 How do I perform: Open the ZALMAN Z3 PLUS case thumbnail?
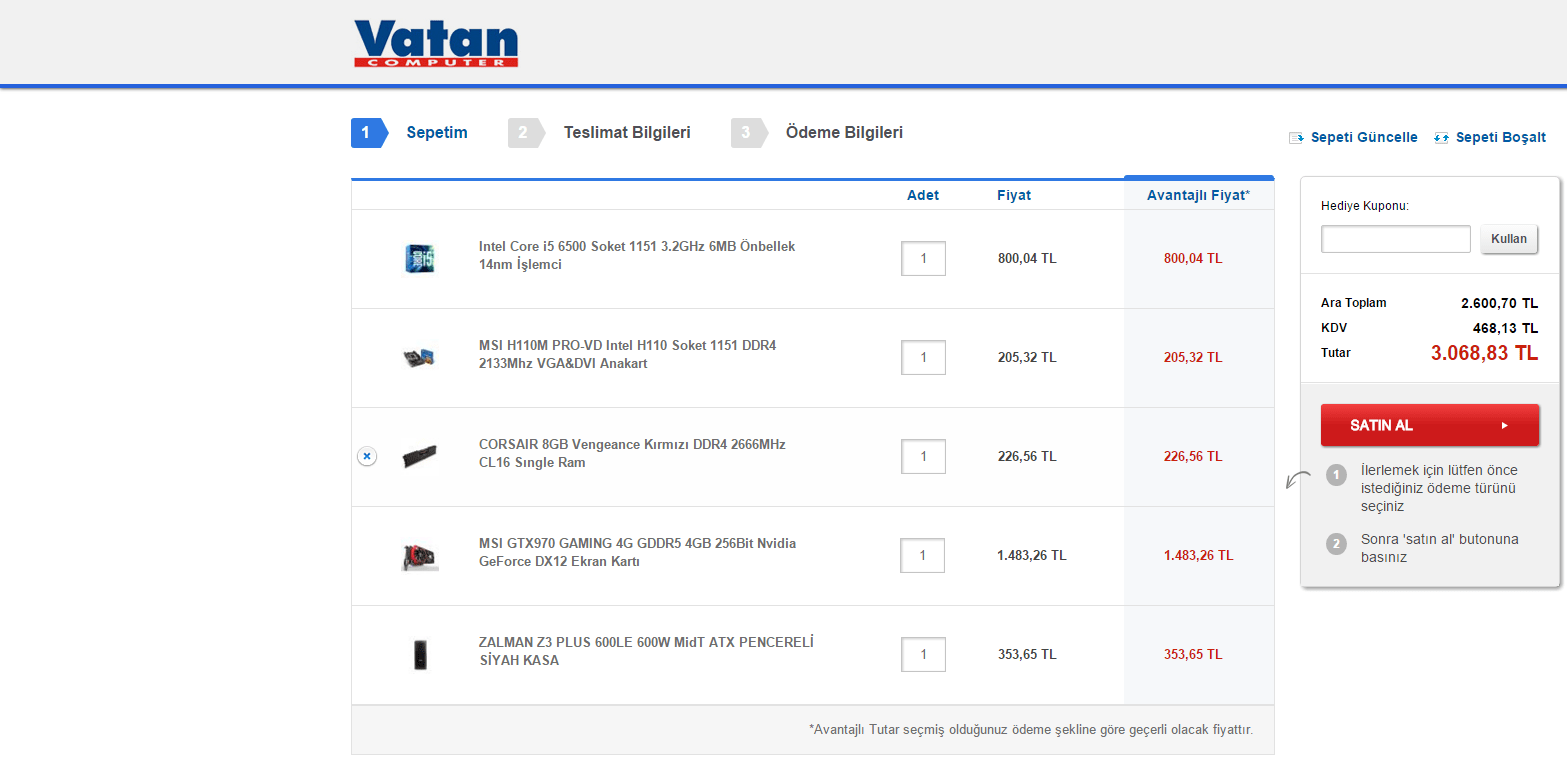(x=420, y=655)
